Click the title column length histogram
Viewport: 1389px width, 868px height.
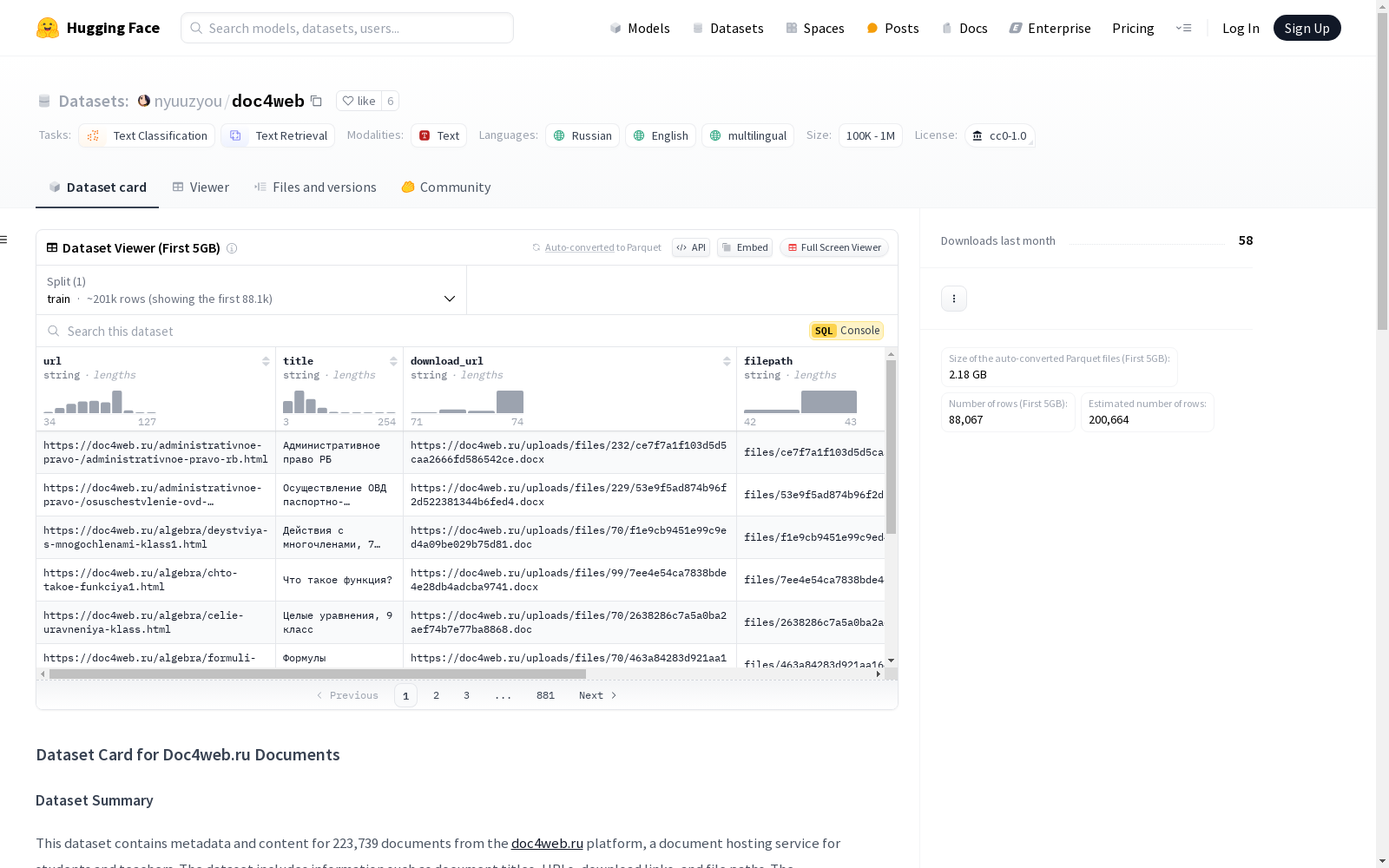pyautogui.click(x=339, y=401)
